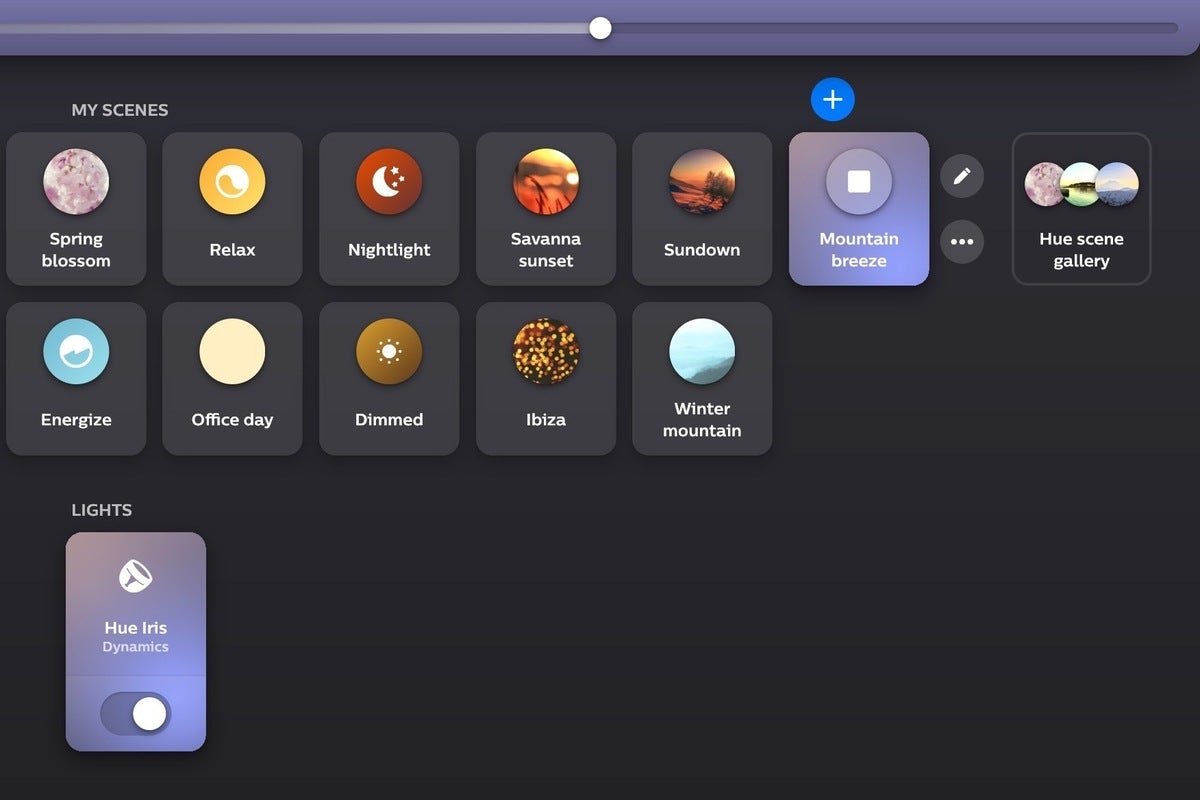Edit Mountain breeze with pencil icon

(x=962, y=176)
